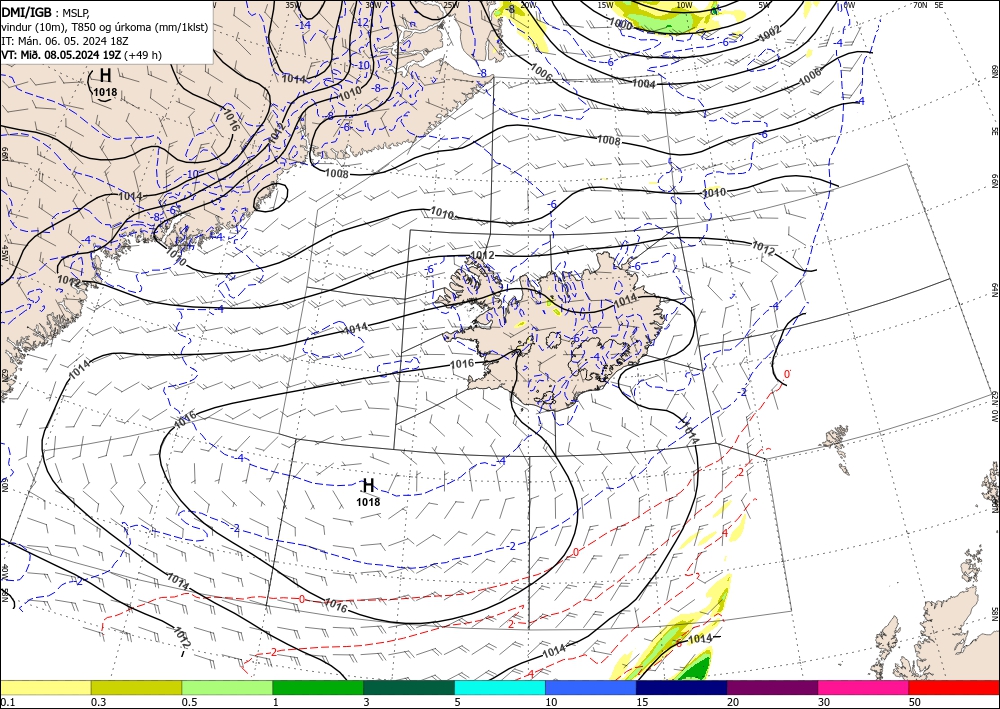Image resolution: width=1000 pixels, height=709 pixels.
Task: Click the red 50+ mm legend swatch
Action: [954, 687]
